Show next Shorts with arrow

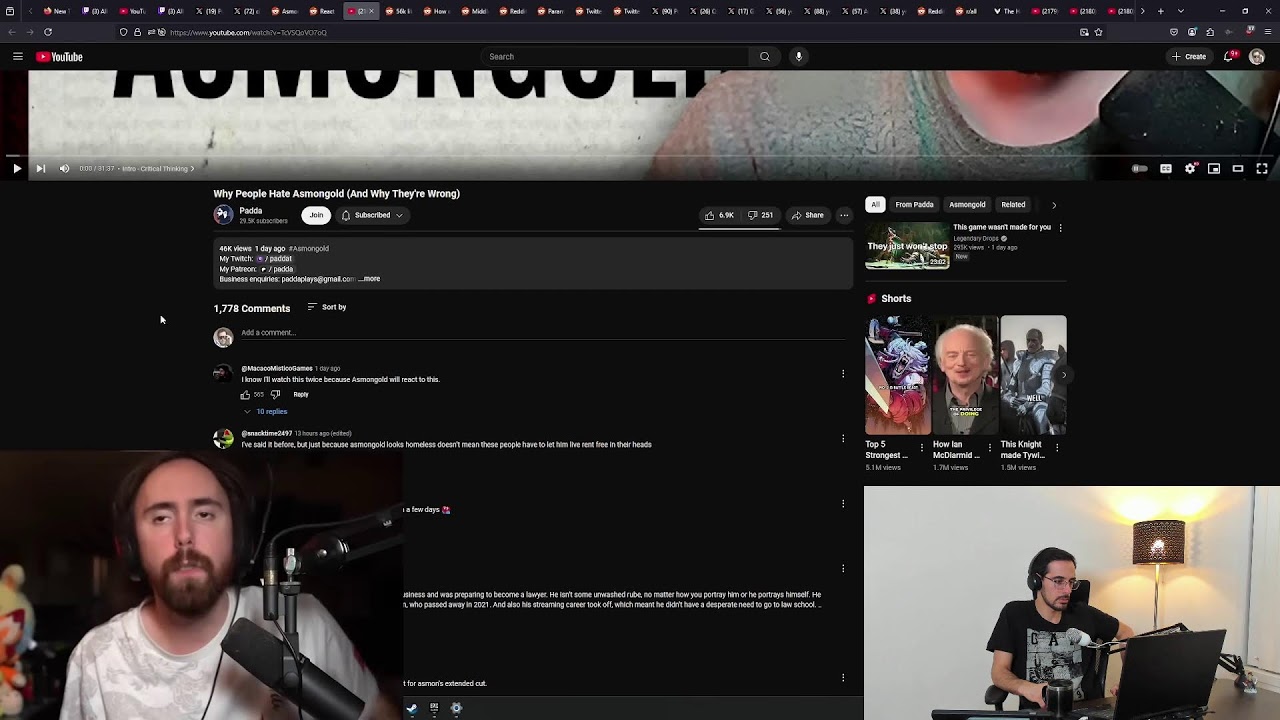click(x=1063, y=375)
